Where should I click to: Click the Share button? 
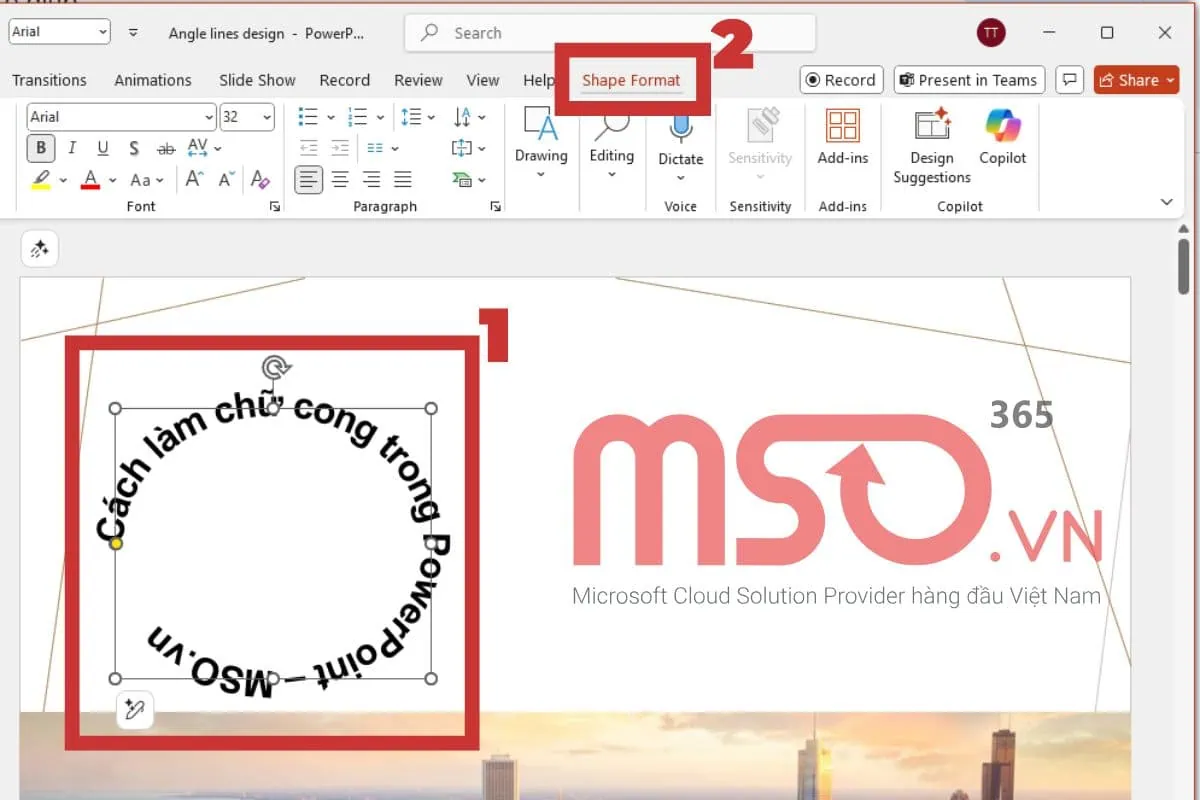point(1136,80)
